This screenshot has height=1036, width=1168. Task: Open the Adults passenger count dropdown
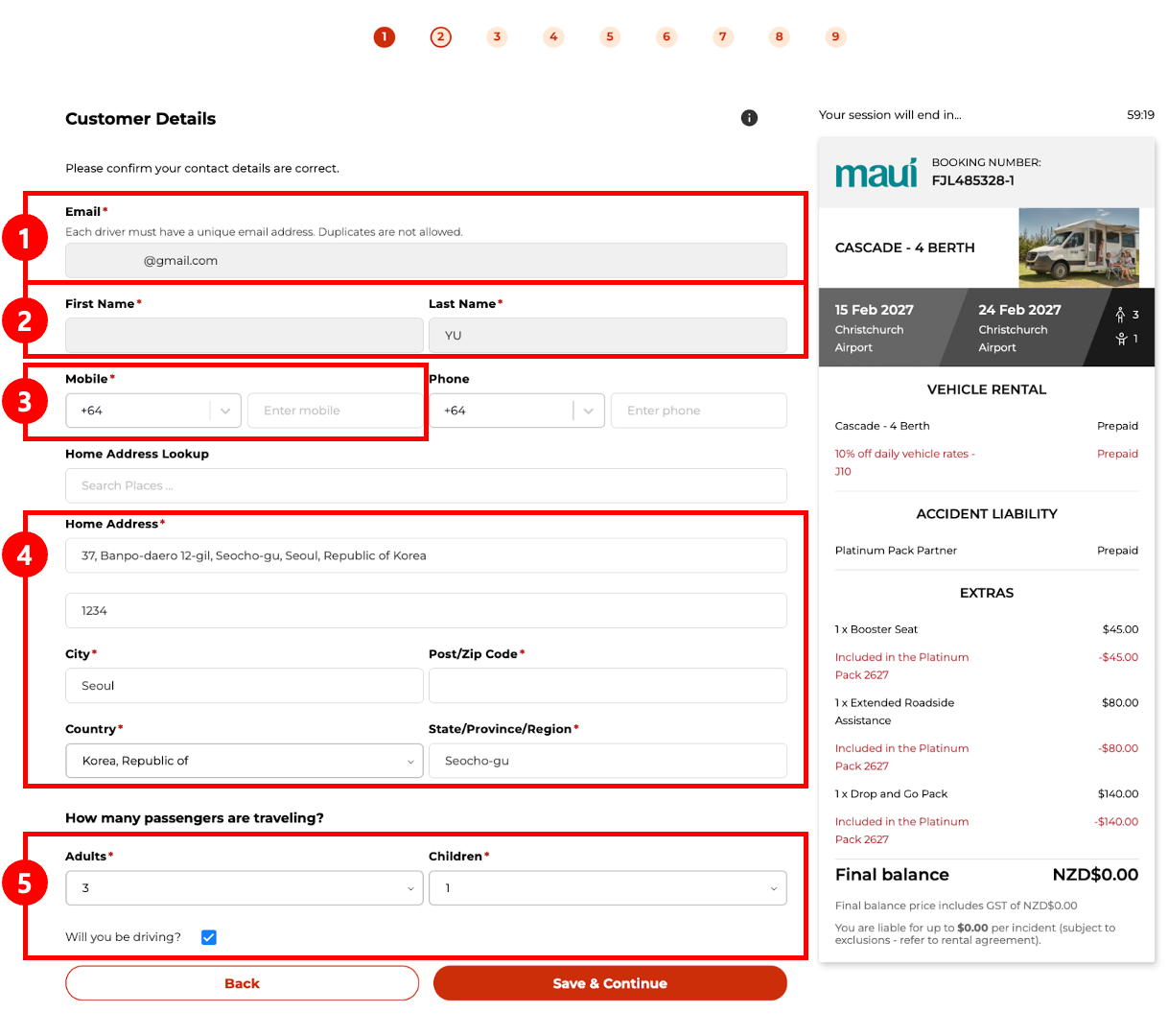click(x=245, y=888)
